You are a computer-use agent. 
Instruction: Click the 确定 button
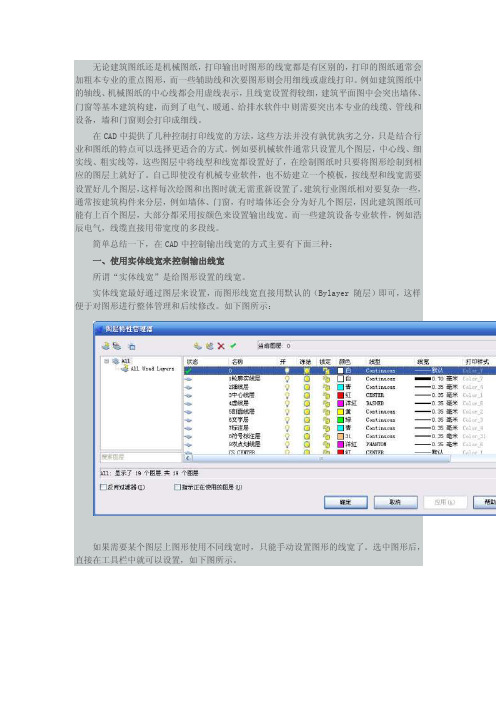point(346,502)
